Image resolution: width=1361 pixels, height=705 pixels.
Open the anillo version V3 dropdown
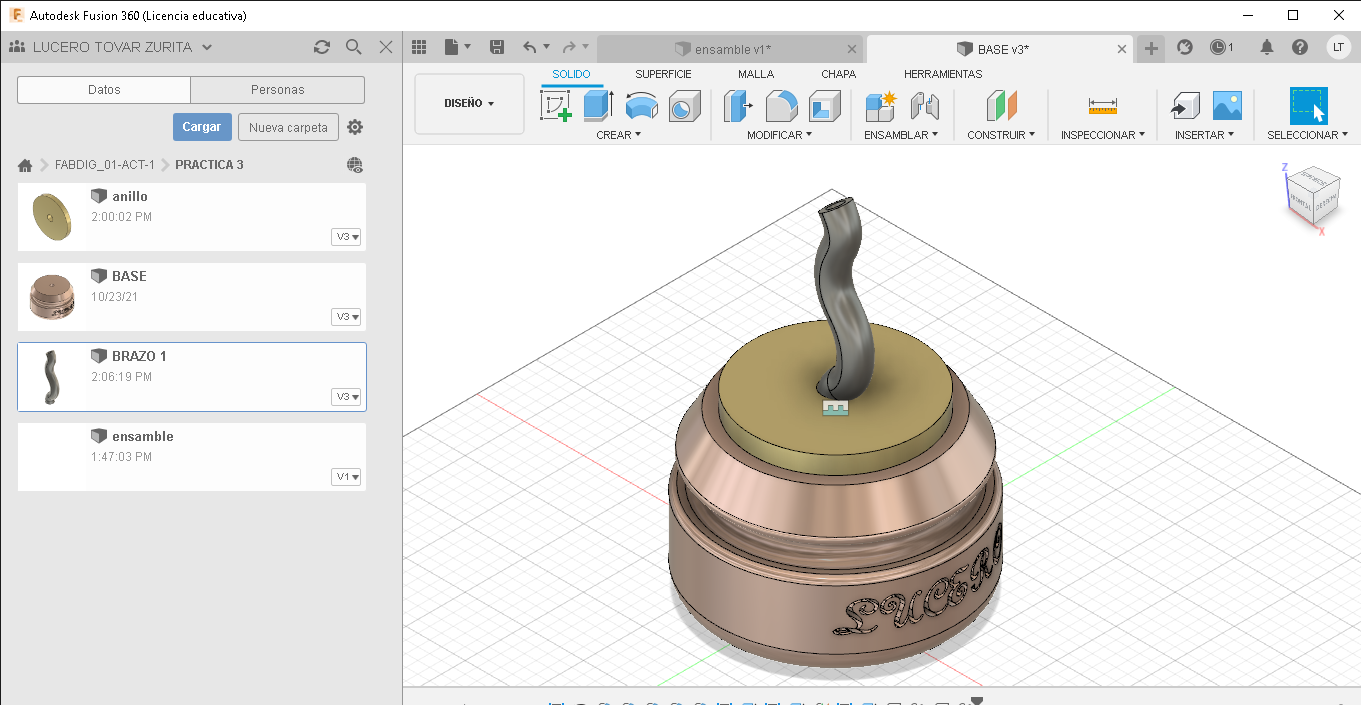click(346, 237)
